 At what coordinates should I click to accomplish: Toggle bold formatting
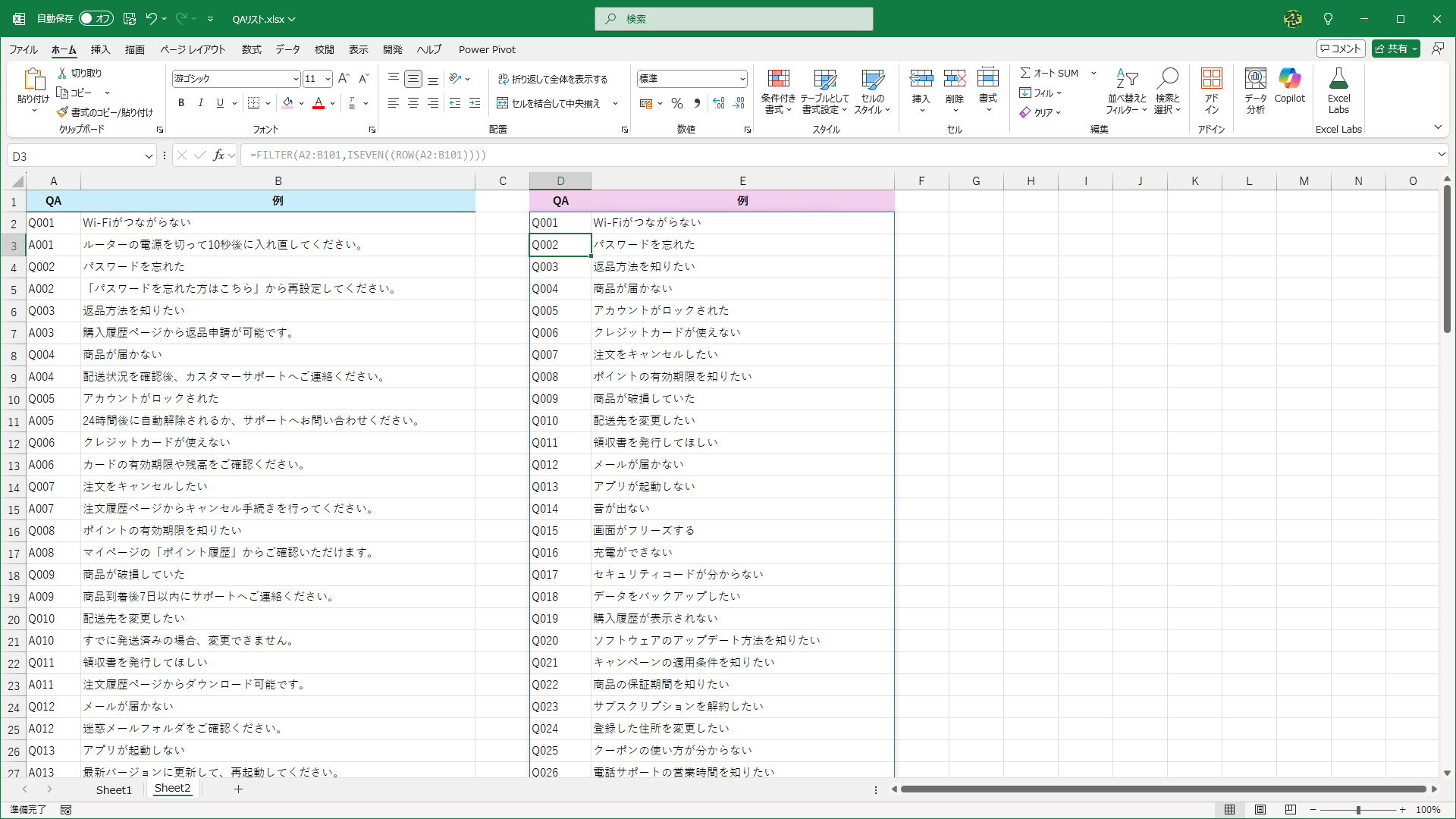tap(181, 102)
